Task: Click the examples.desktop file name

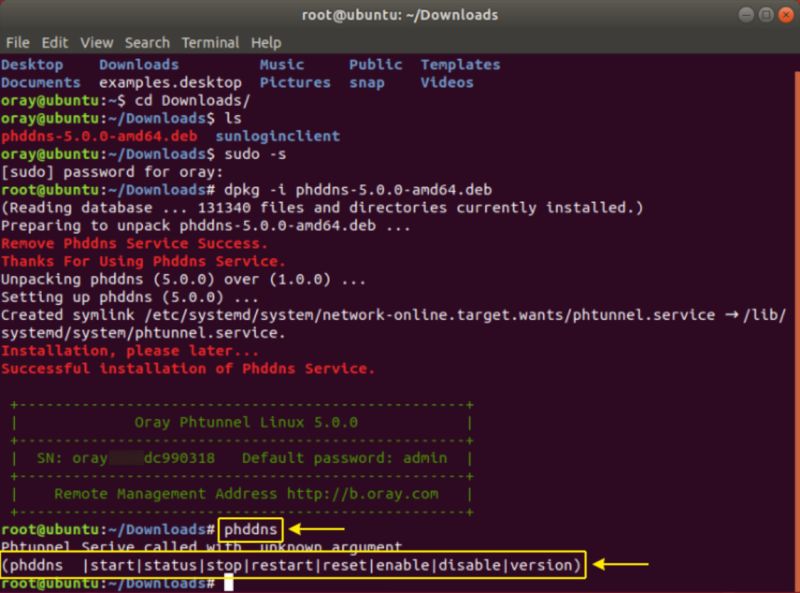Action: pos(170,83)
